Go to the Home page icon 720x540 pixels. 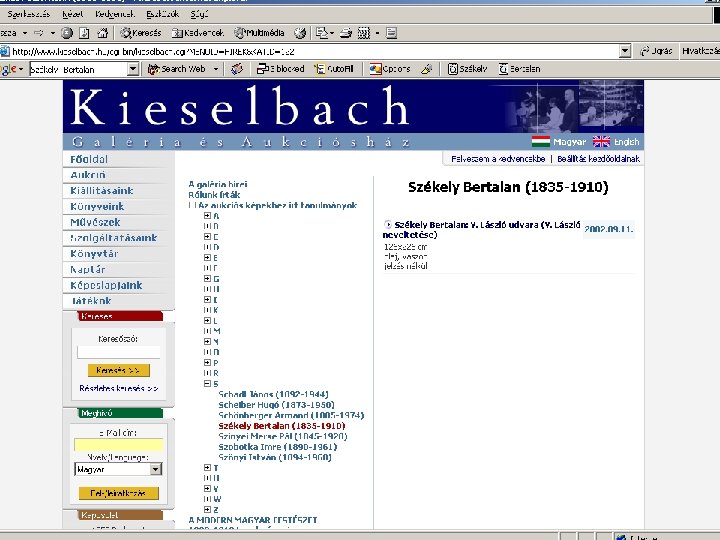102,33
